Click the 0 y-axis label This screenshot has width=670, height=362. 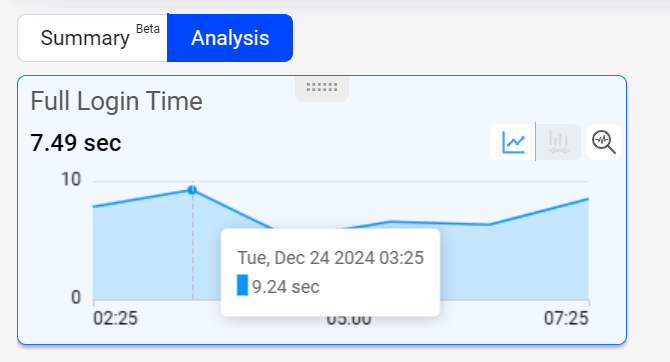pos(76,297)
